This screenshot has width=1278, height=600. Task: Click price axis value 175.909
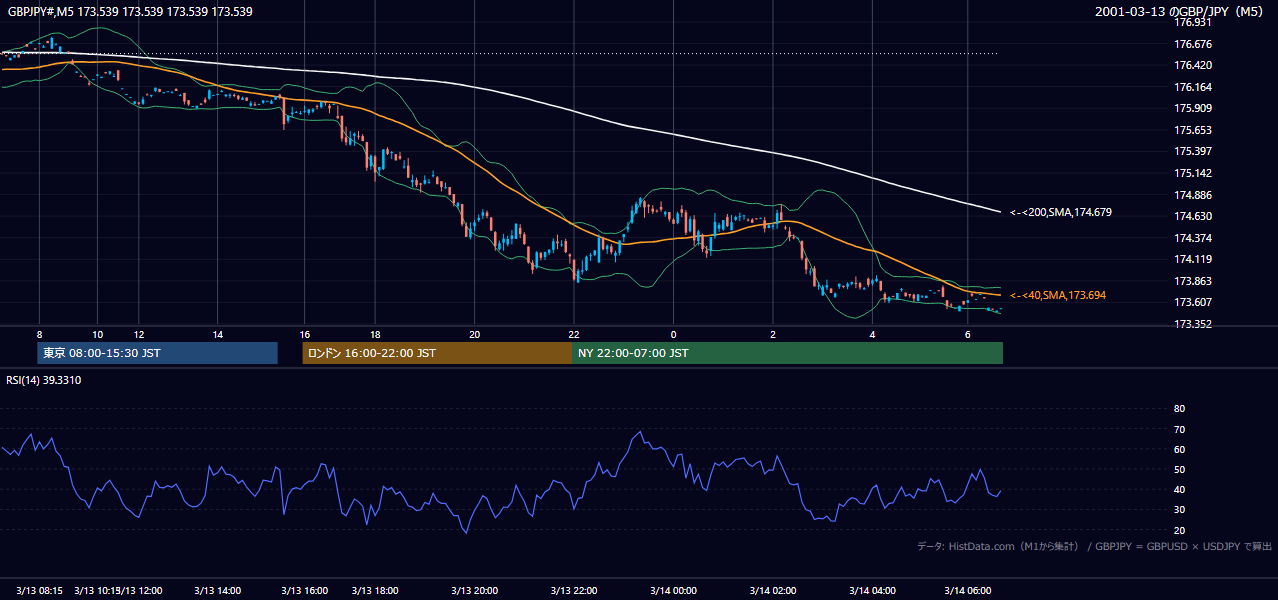click(x=1193, y=108)
